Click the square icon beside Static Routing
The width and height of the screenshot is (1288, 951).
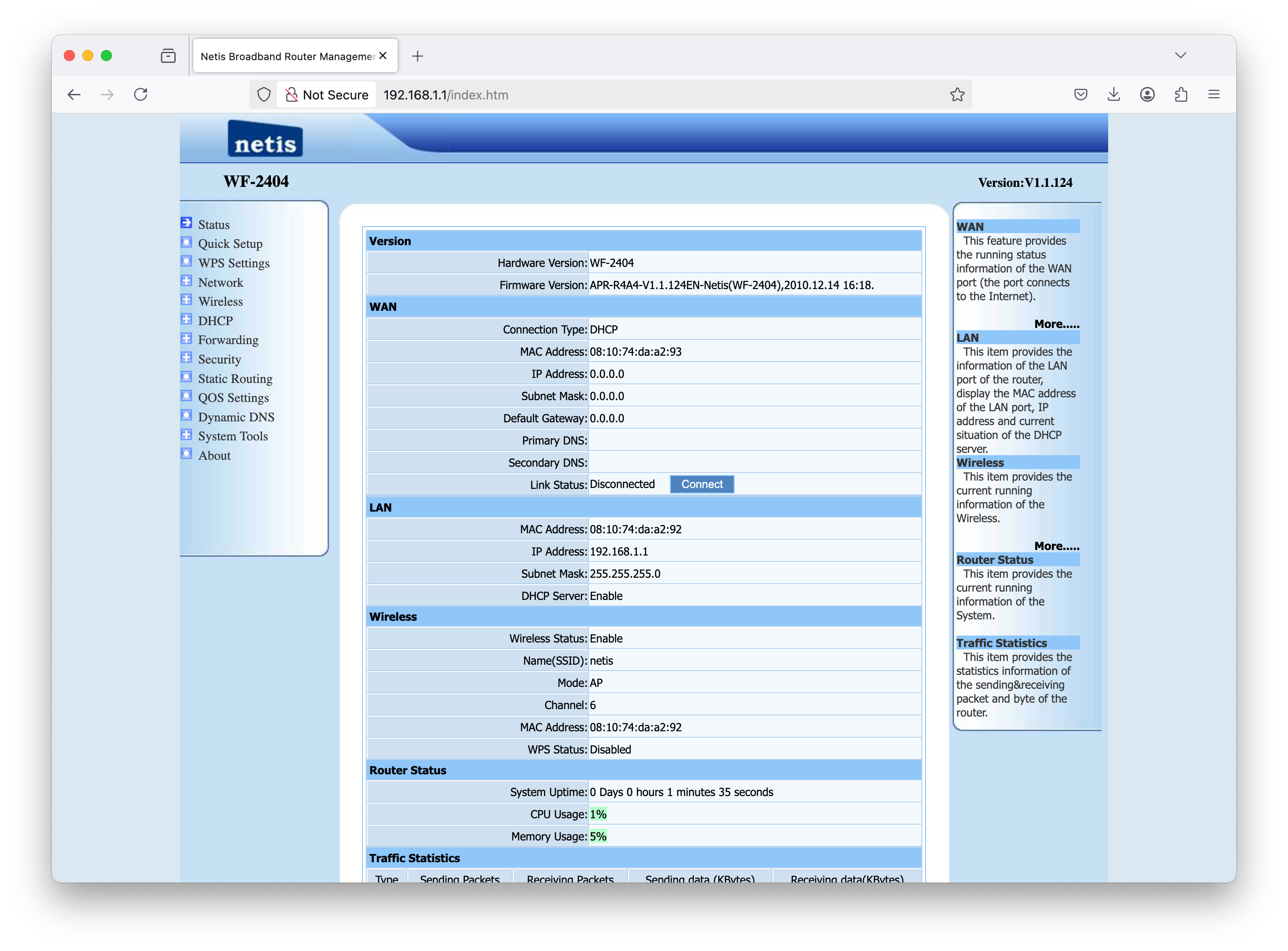pyautogui.click(x=186, y=377)
